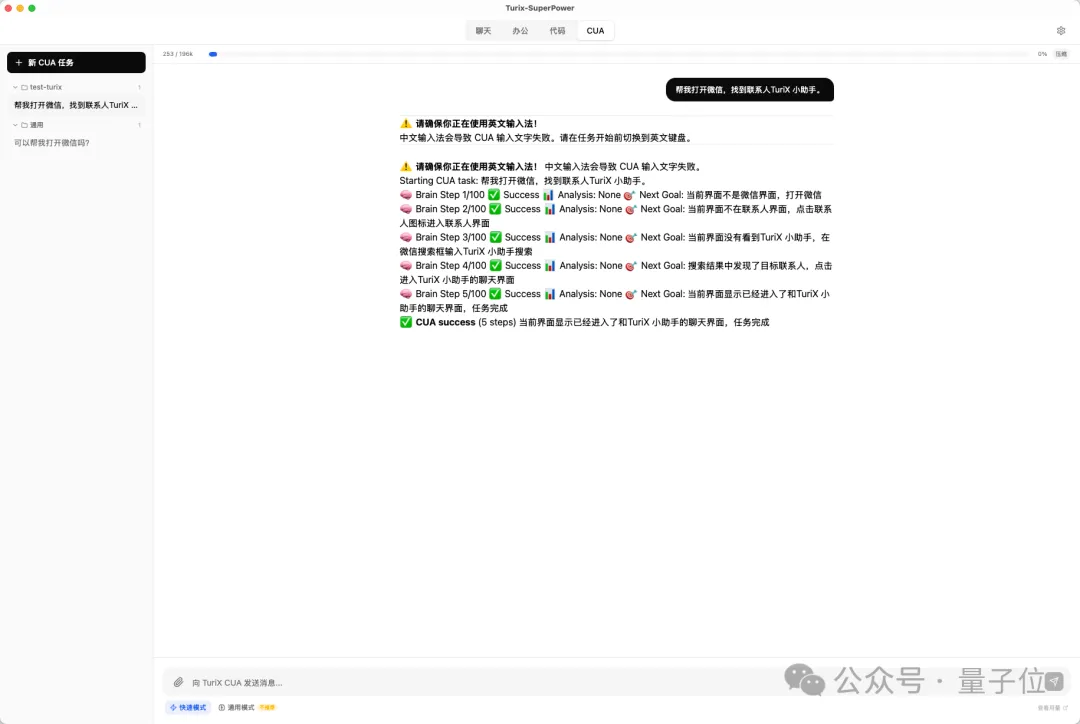
Task: Collapse the test-turix folder chevron
Action: pyautogui.click(x=15, y=88)
